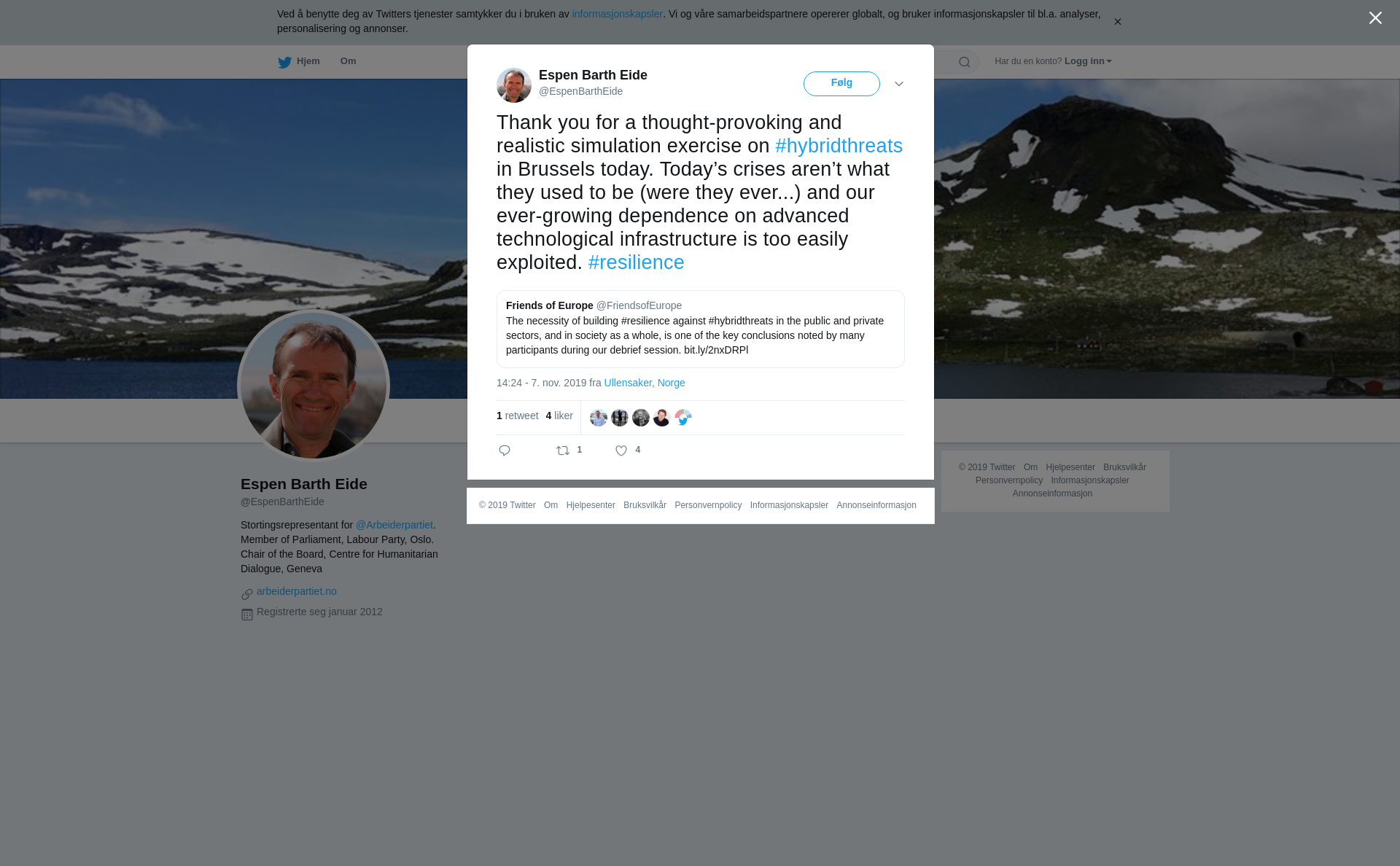This screenshot has width=1400, height=866.
Task: Open the Ullensaker, Norge location link
Action: [645, 383]
